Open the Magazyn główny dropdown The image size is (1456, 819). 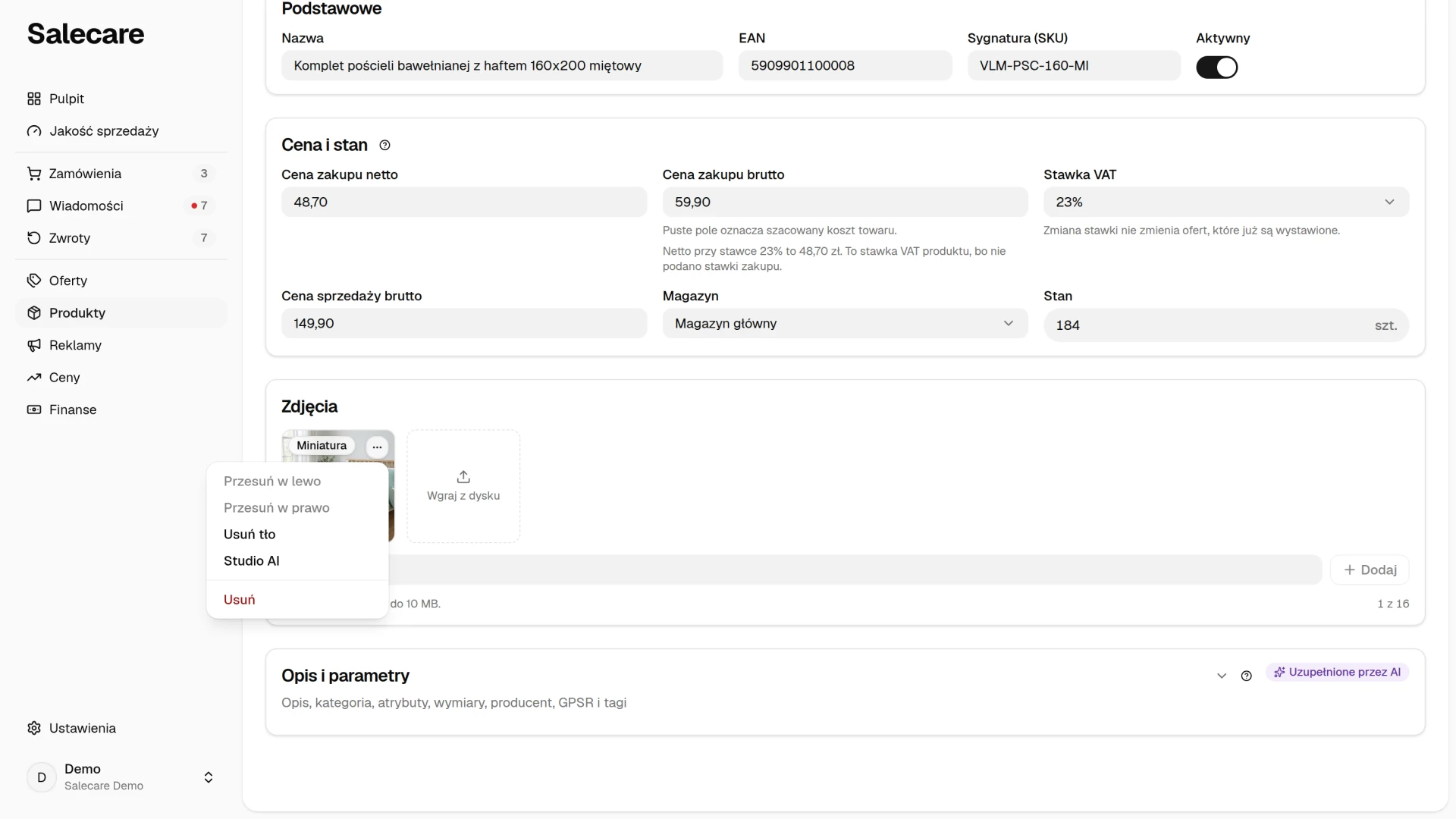pyautogui.click(x=845, y=323)
